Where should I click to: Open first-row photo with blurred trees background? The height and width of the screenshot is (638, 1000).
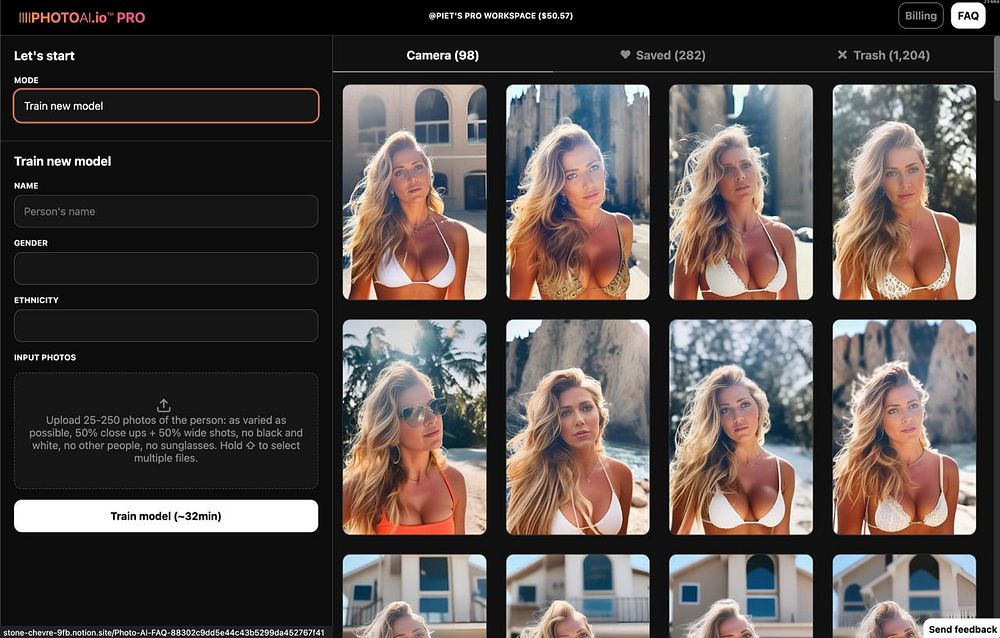[904, 192]
